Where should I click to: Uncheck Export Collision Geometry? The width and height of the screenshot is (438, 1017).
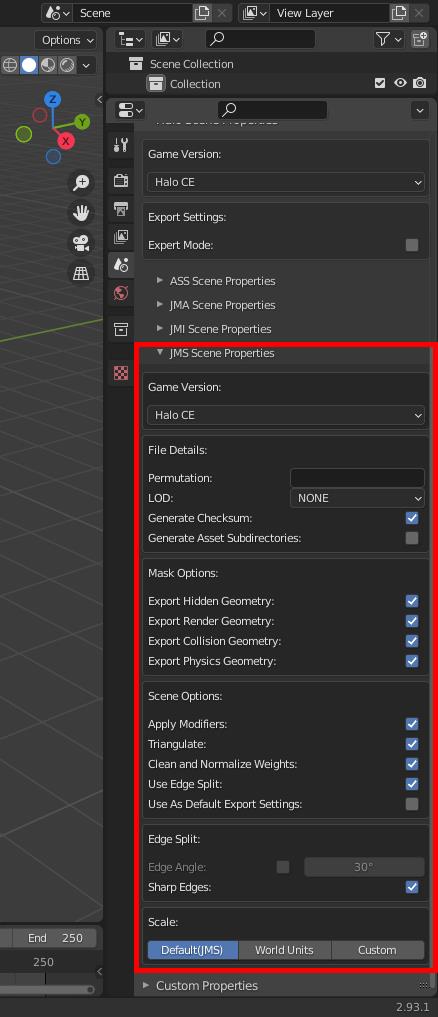(412, 641)
